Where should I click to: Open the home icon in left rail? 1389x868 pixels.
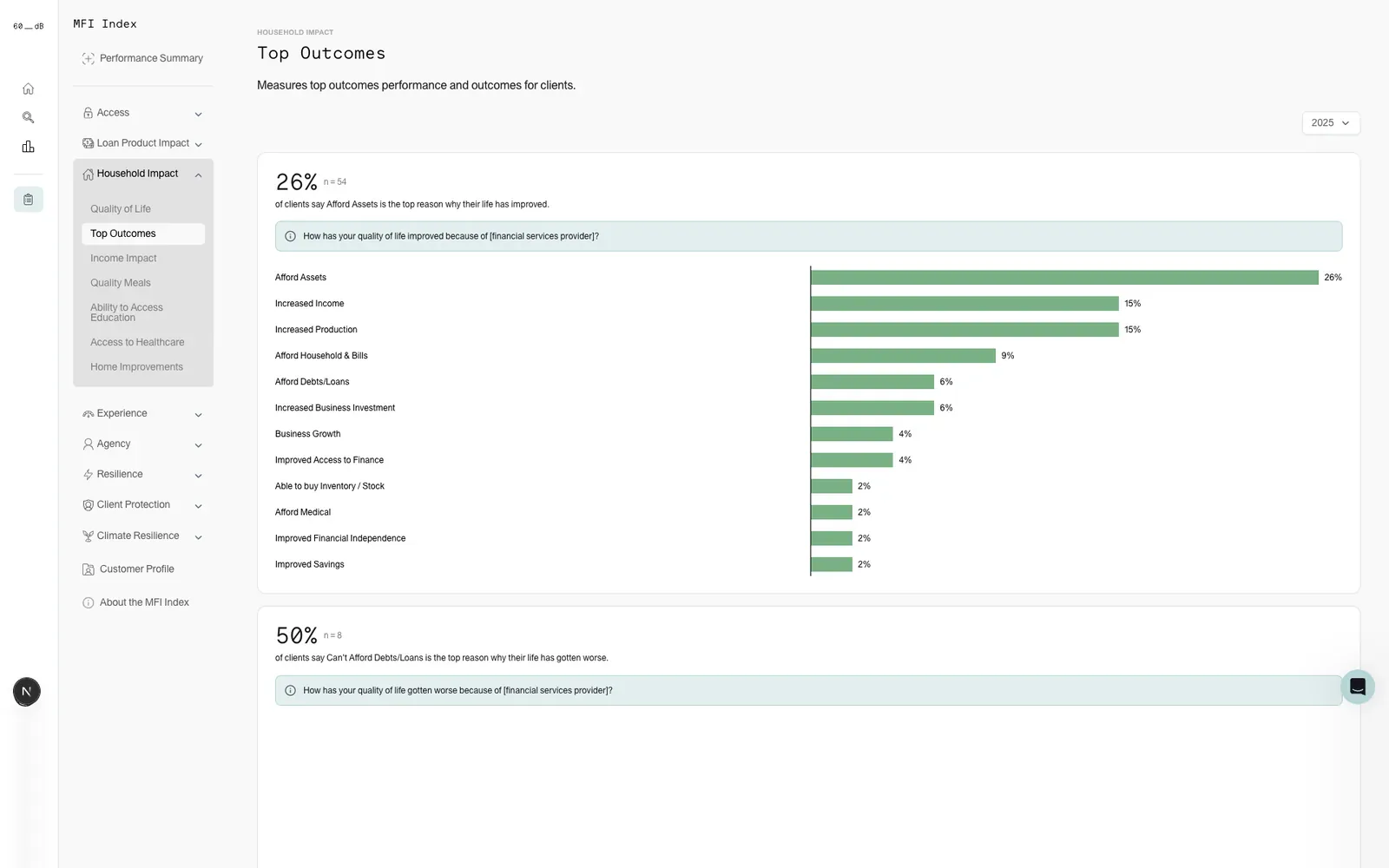click(28, 89)
